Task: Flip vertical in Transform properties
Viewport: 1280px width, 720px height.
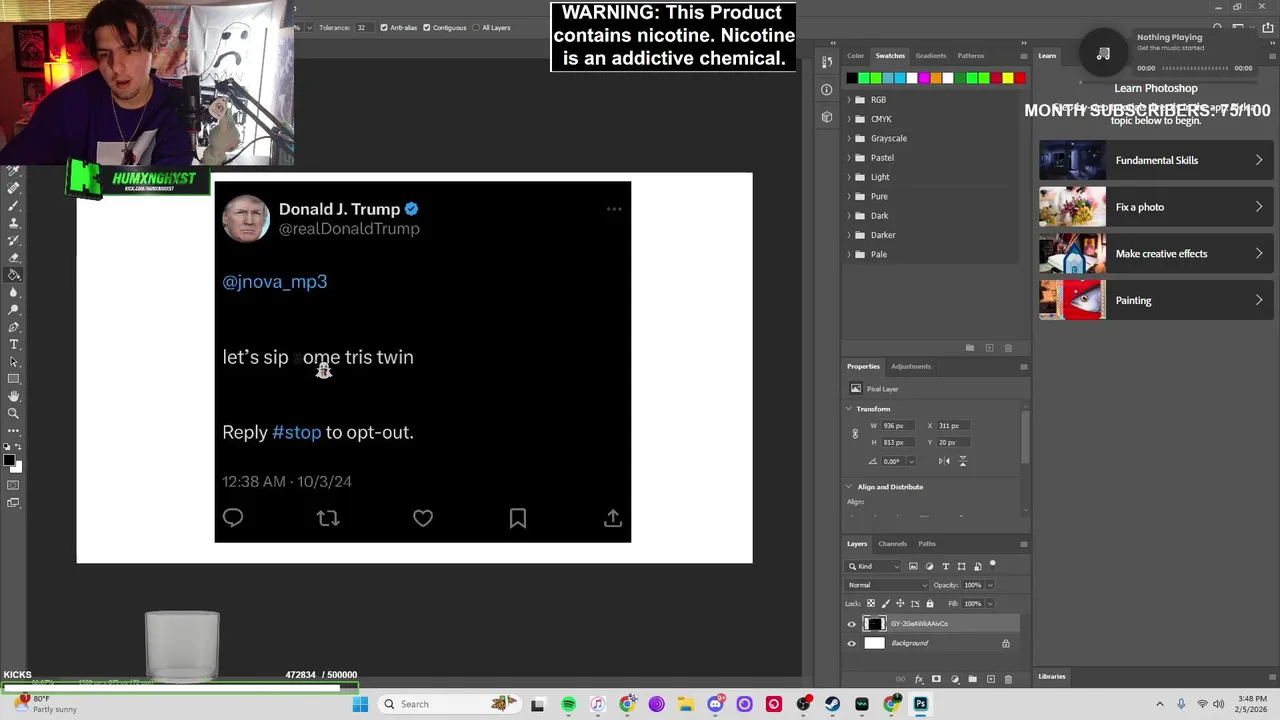Action: point(963,461)
